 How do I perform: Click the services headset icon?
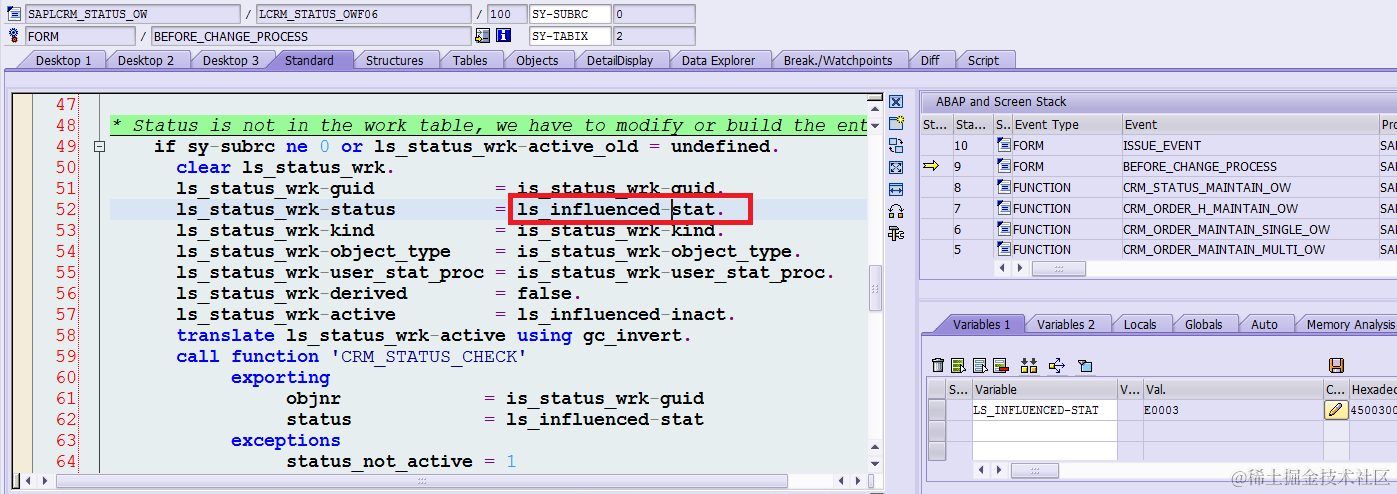coord(896,211)
